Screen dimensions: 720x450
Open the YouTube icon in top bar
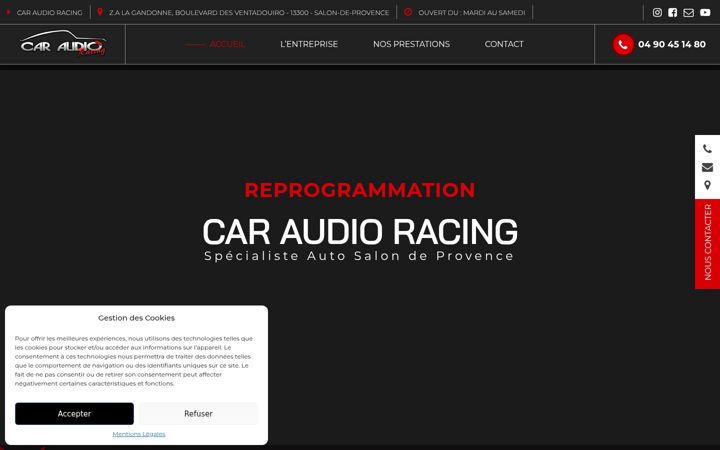pos(705,12)
